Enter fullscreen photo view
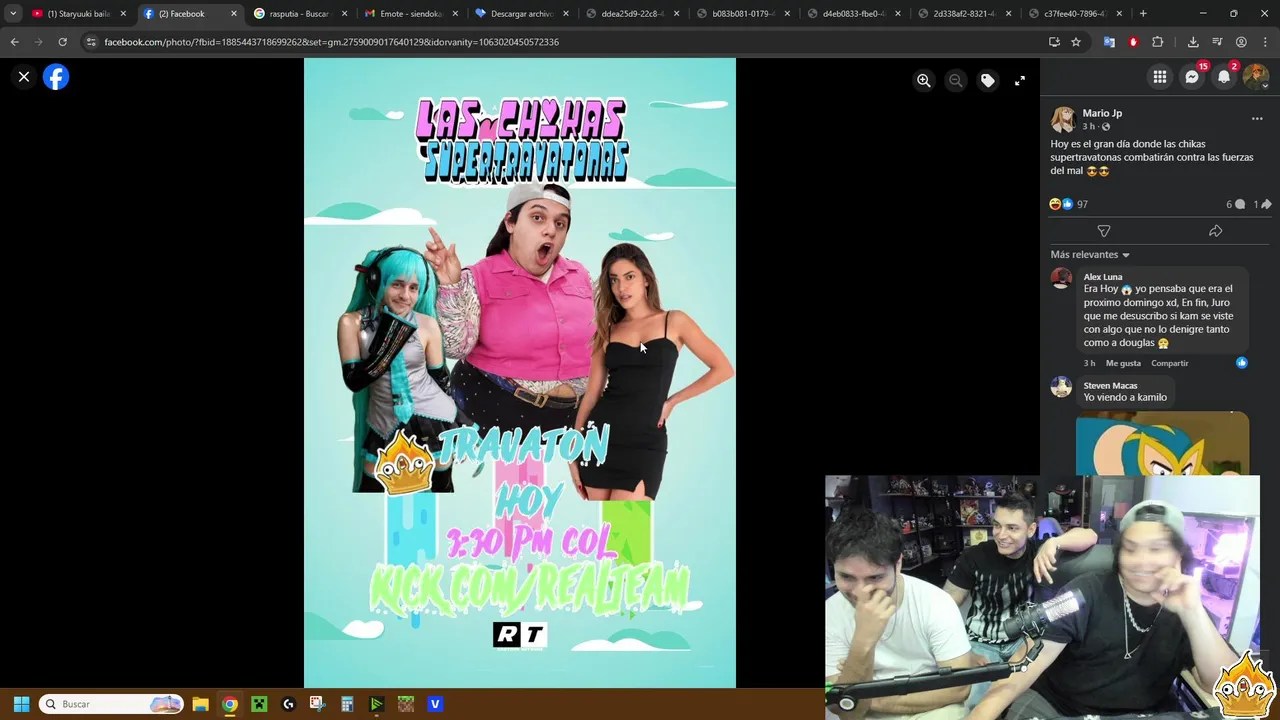Screen dimensions: 1280x720 1020,81
